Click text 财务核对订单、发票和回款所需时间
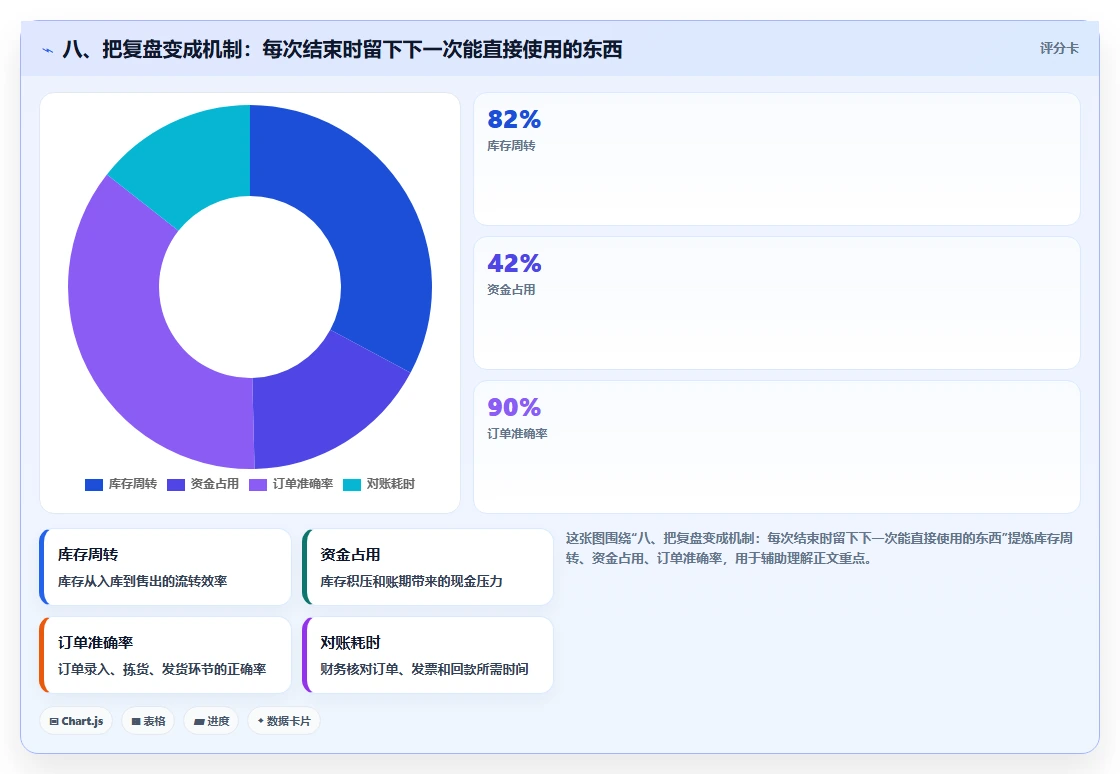 point(424,669)
